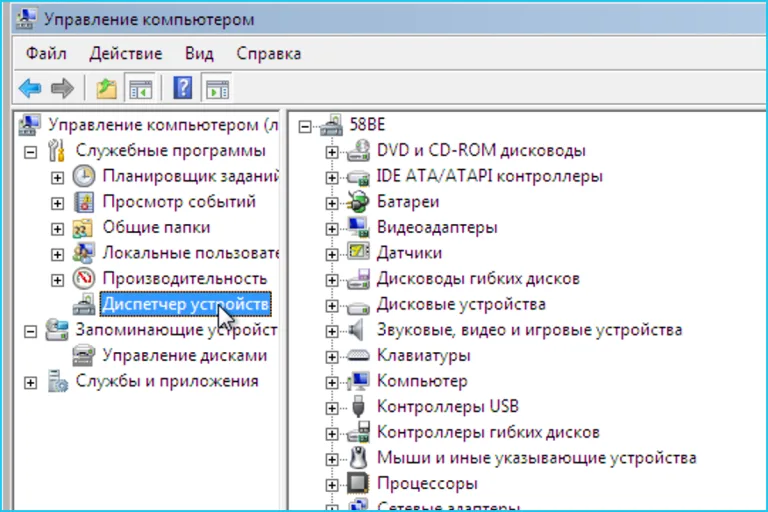Select the Диспетчер устройств tree item
The image size is (768, 512).
186,304
